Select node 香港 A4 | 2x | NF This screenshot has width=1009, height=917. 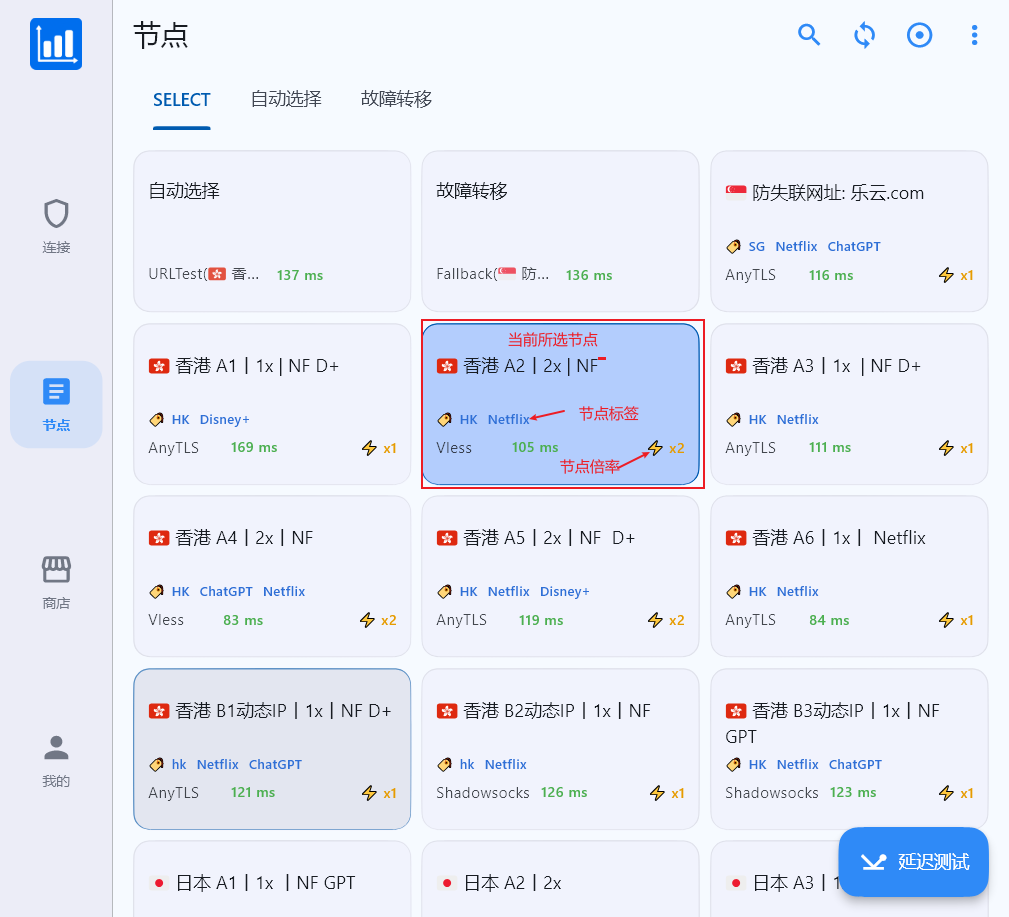272,577
